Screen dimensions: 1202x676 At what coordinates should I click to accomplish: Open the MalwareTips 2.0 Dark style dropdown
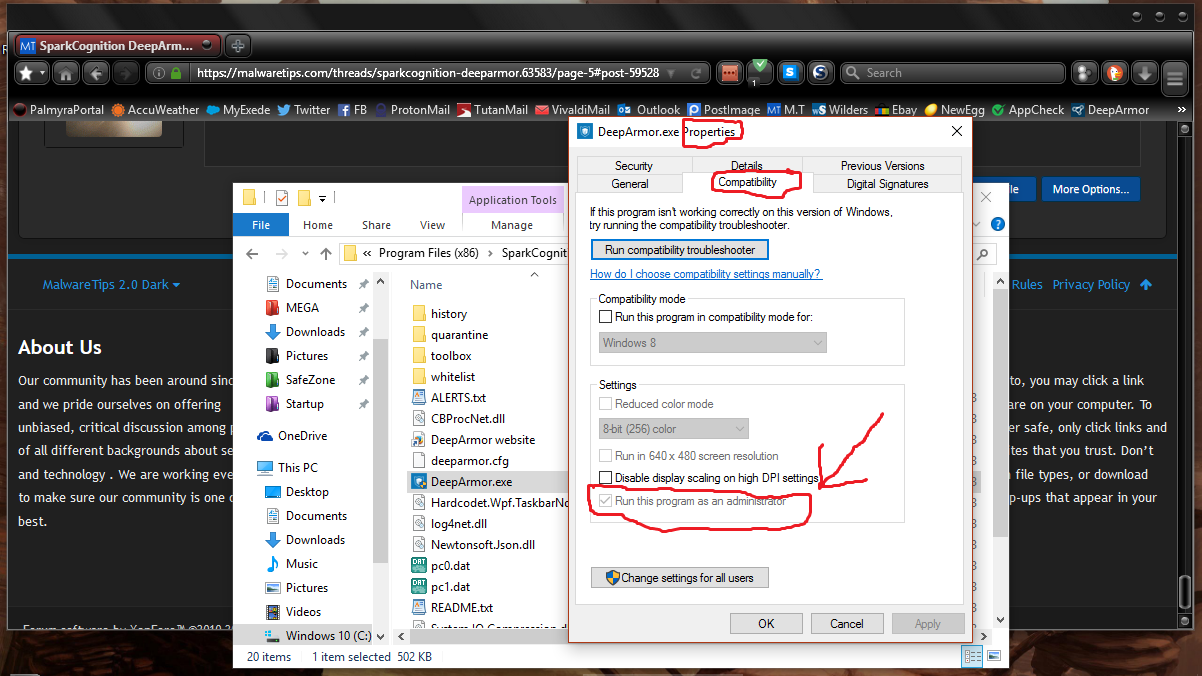tap(111, 285)
